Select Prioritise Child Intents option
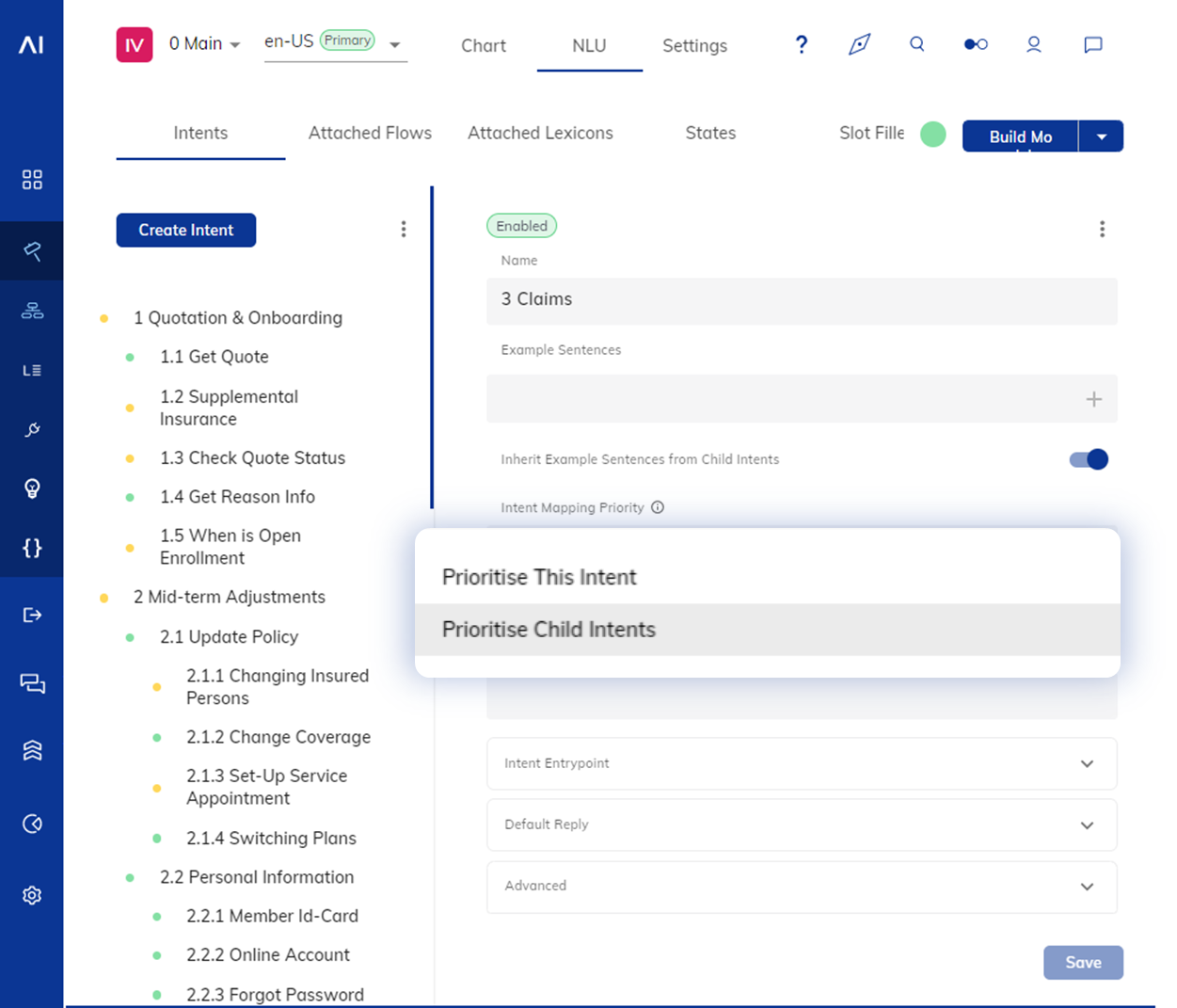The width and height of the screenshot is (1177, 1008). click(x=768, y=630)
